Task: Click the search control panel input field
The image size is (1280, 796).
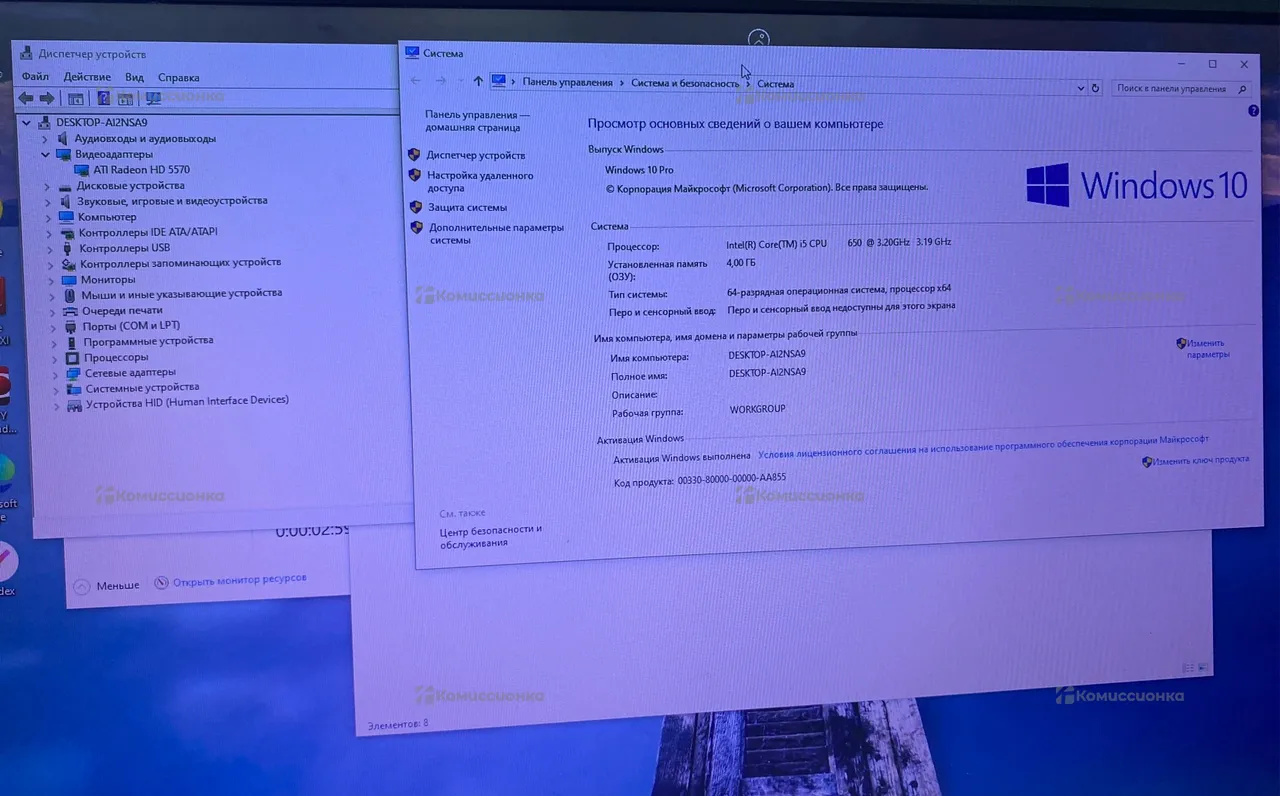Action: (1170, 89)
